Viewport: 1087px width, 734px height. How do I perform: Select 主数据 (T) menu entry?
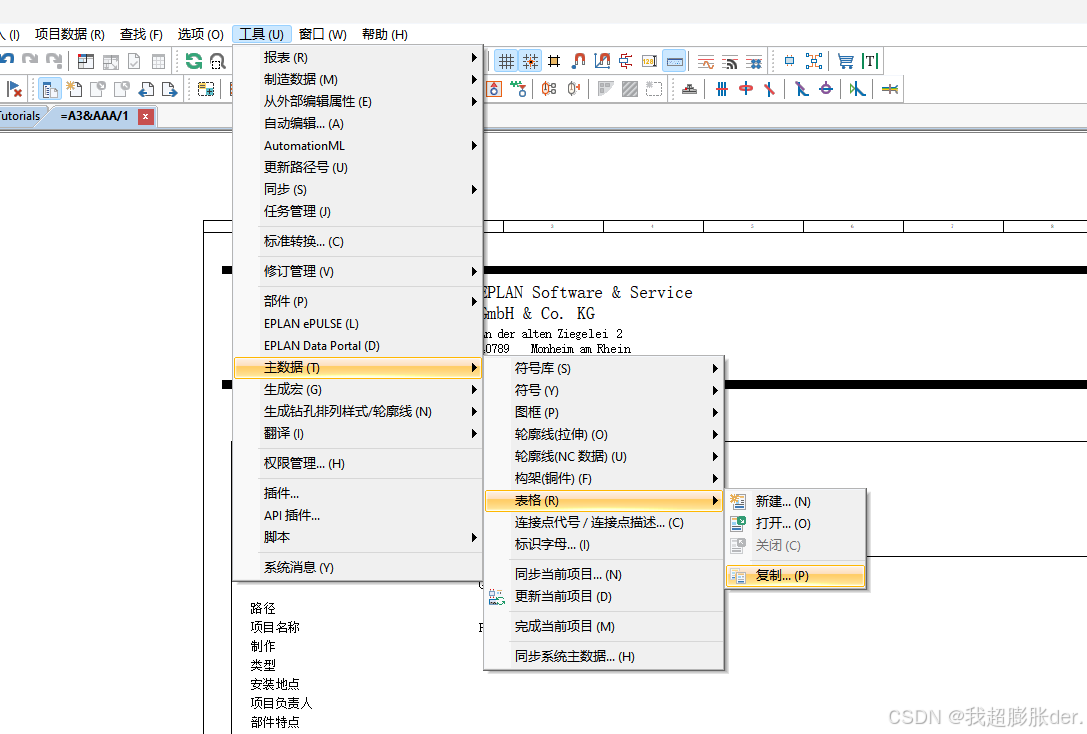pyautogui.click(x=358, y=367)
